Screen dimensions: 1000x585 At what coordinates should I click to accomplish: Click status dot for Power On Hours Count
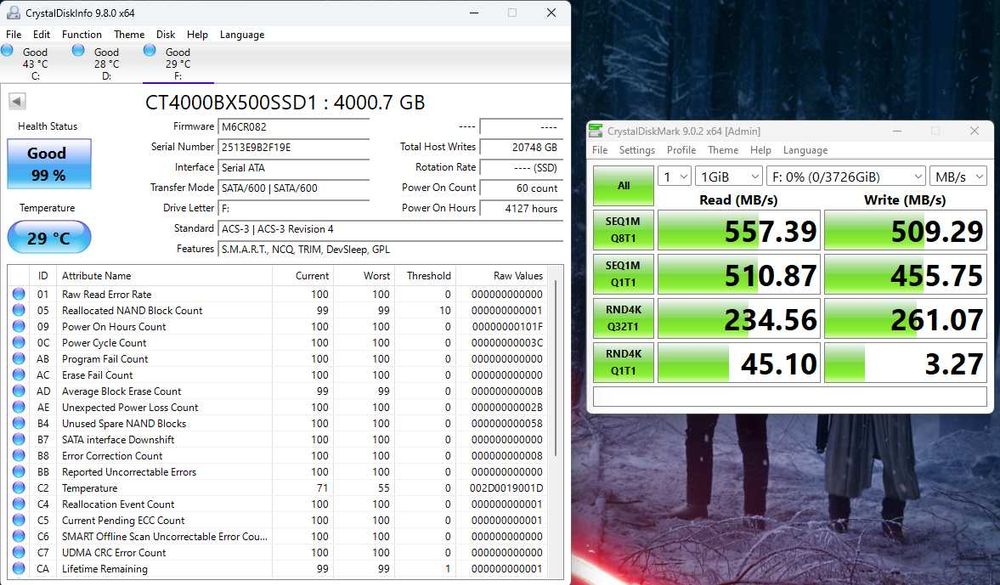[x=18, y=326]
